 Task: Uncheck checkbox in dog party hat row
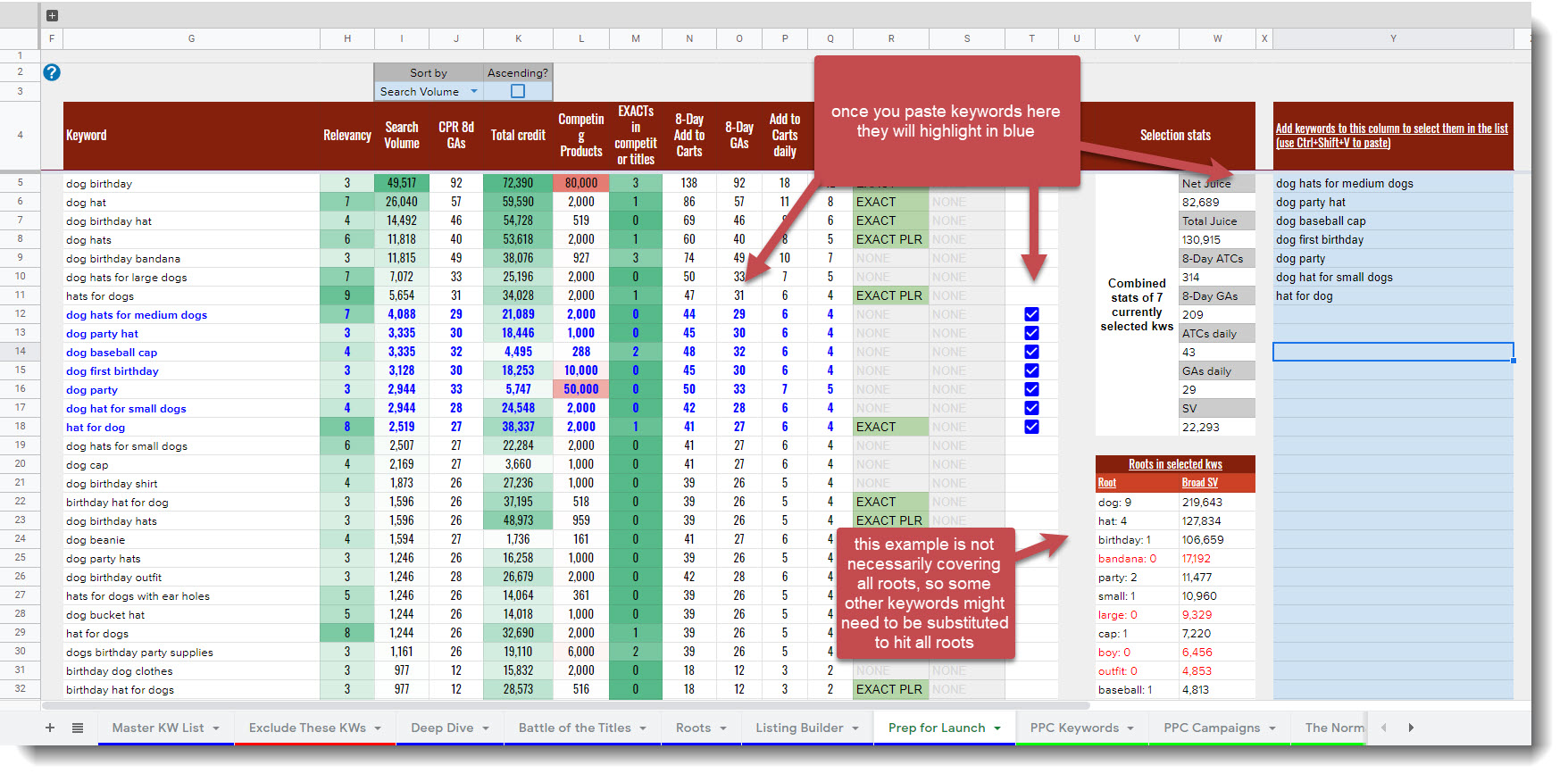pyautogui.click(x=1031, y=333)
